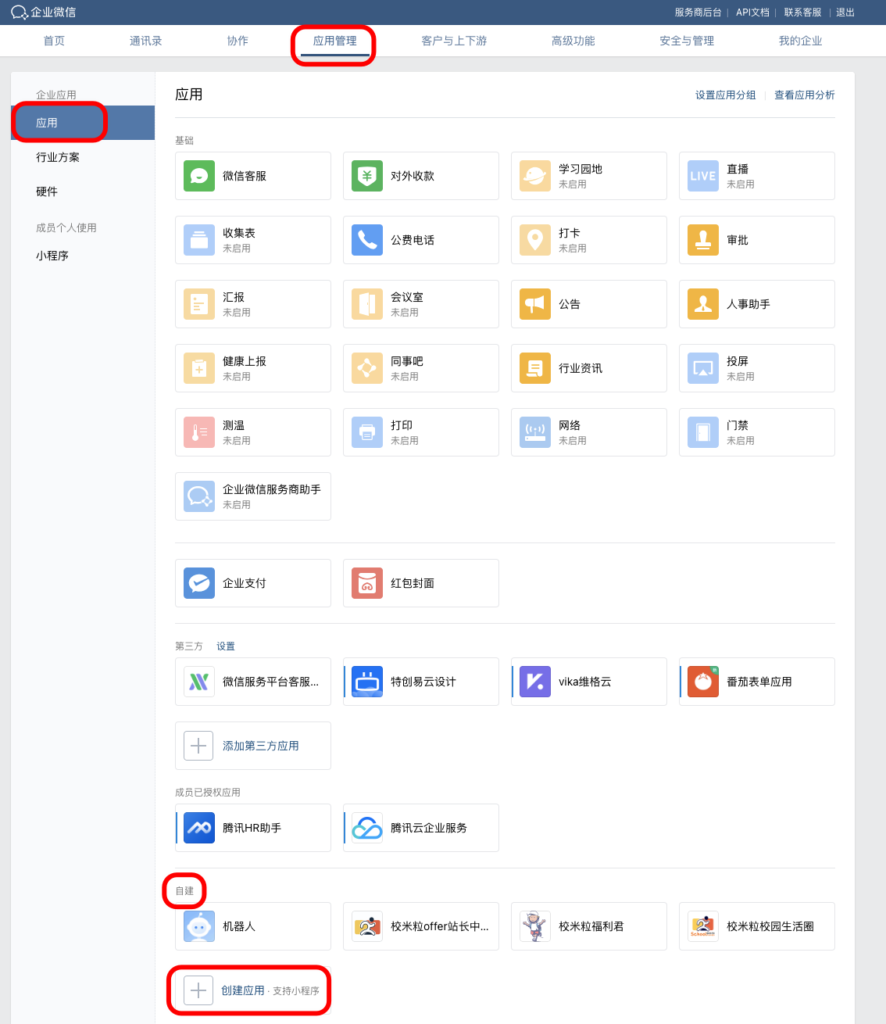
Task: Click the 查看应用分析 link
Action: click(x=804, y=95)
